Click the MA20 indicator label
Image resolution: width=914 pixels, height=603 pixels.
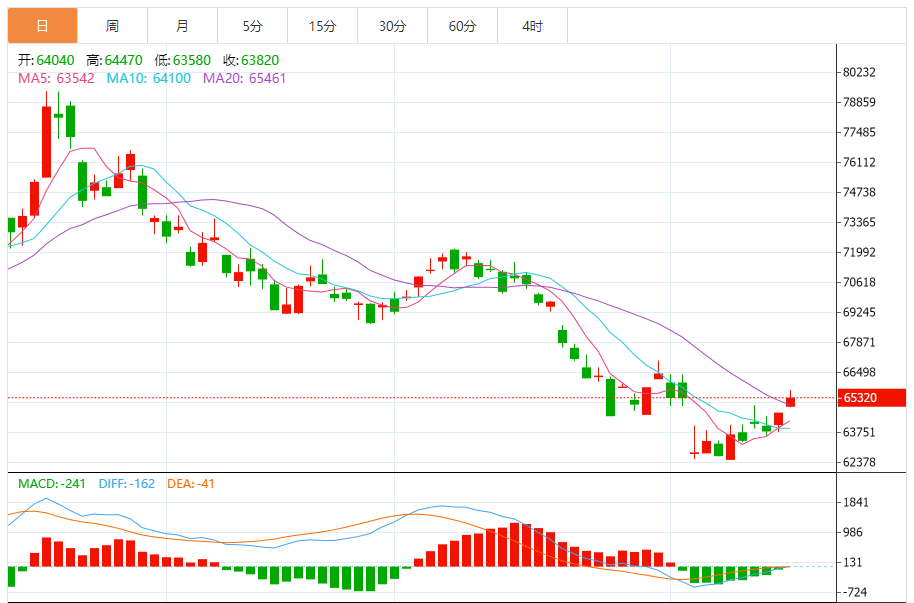pos(244,78)
